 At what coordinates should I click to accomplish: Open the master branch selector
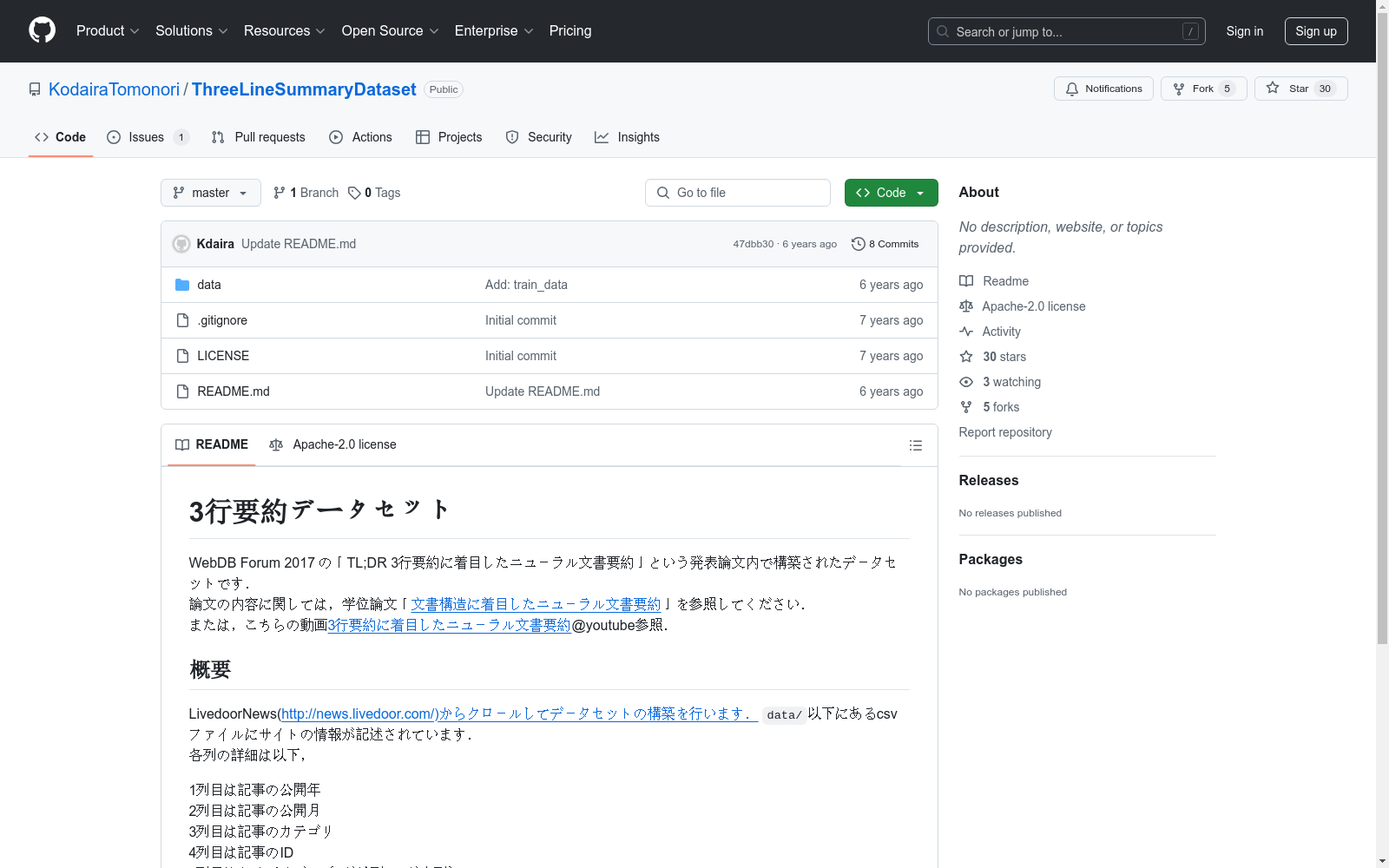coord(211,193)
